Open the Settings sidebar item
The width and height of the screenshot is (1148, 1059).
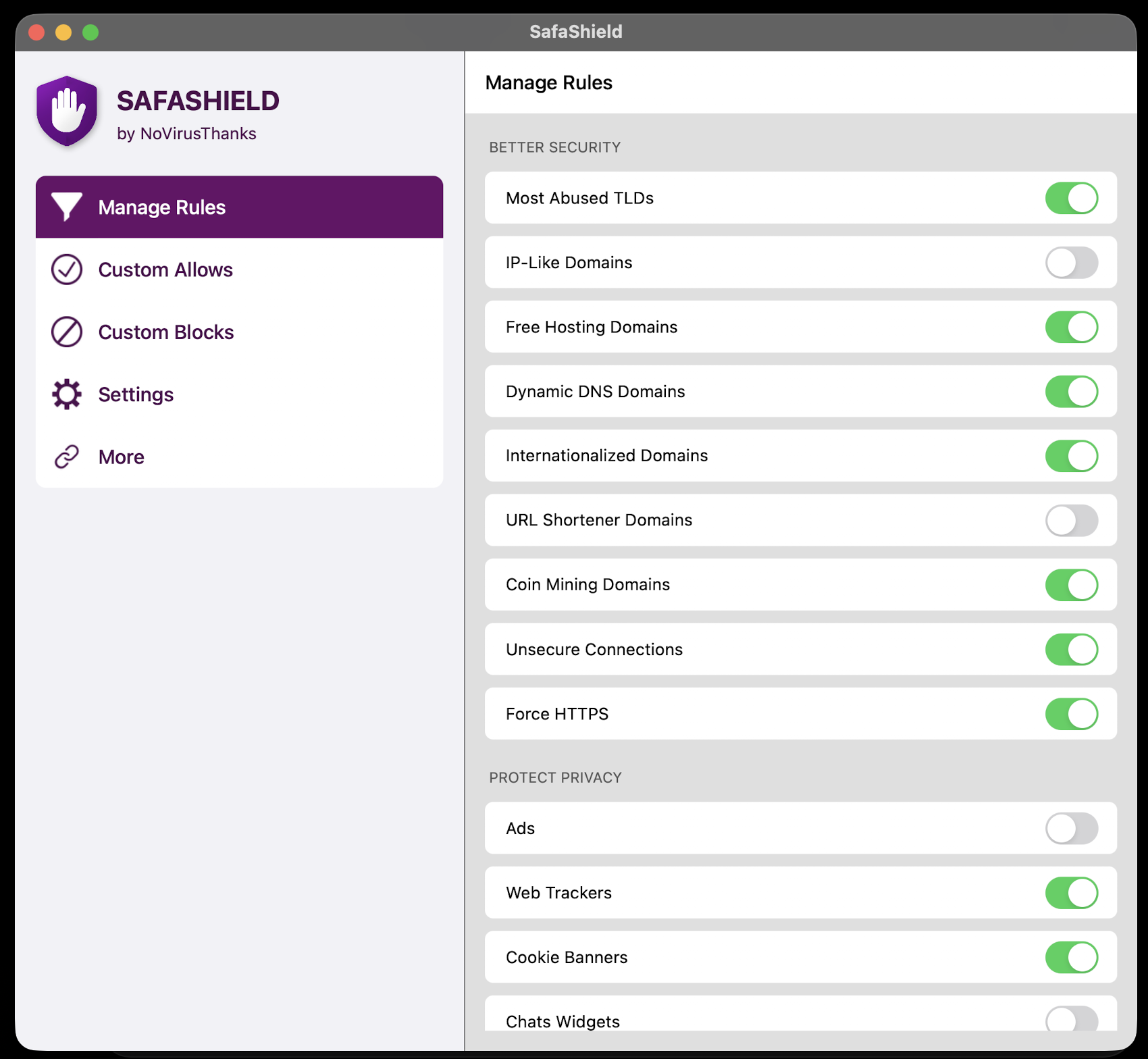click(x=239, y=394)
